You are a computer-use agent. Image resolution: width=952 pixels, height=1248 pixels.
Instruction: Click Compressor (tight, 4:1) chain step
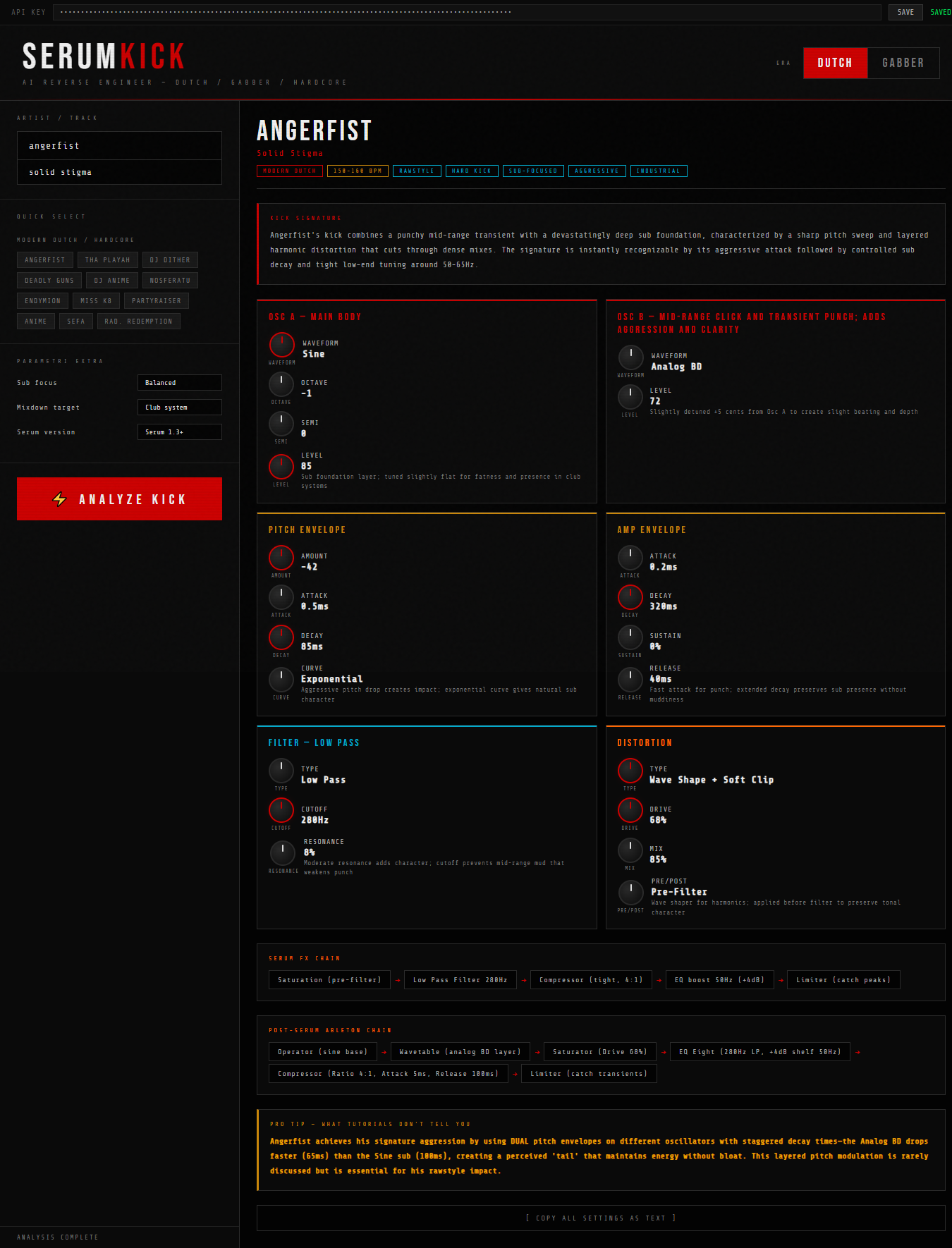pyautogui.click(x=591, y=980)
